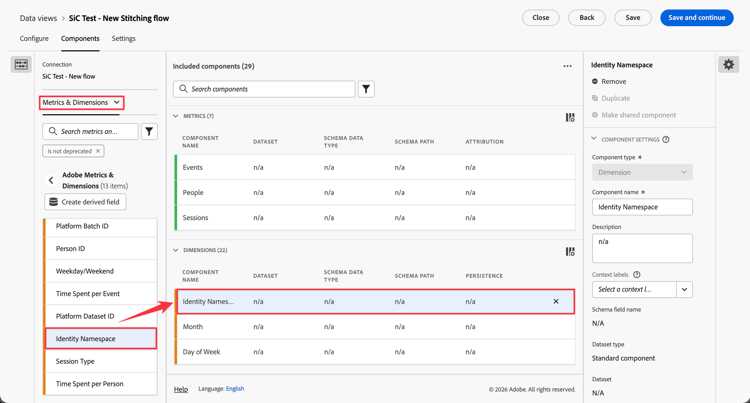The height and width of the screenshot is (403, 750).
Task: Select Weekday/Weekend in left list
Action: [x=100, y=271]
